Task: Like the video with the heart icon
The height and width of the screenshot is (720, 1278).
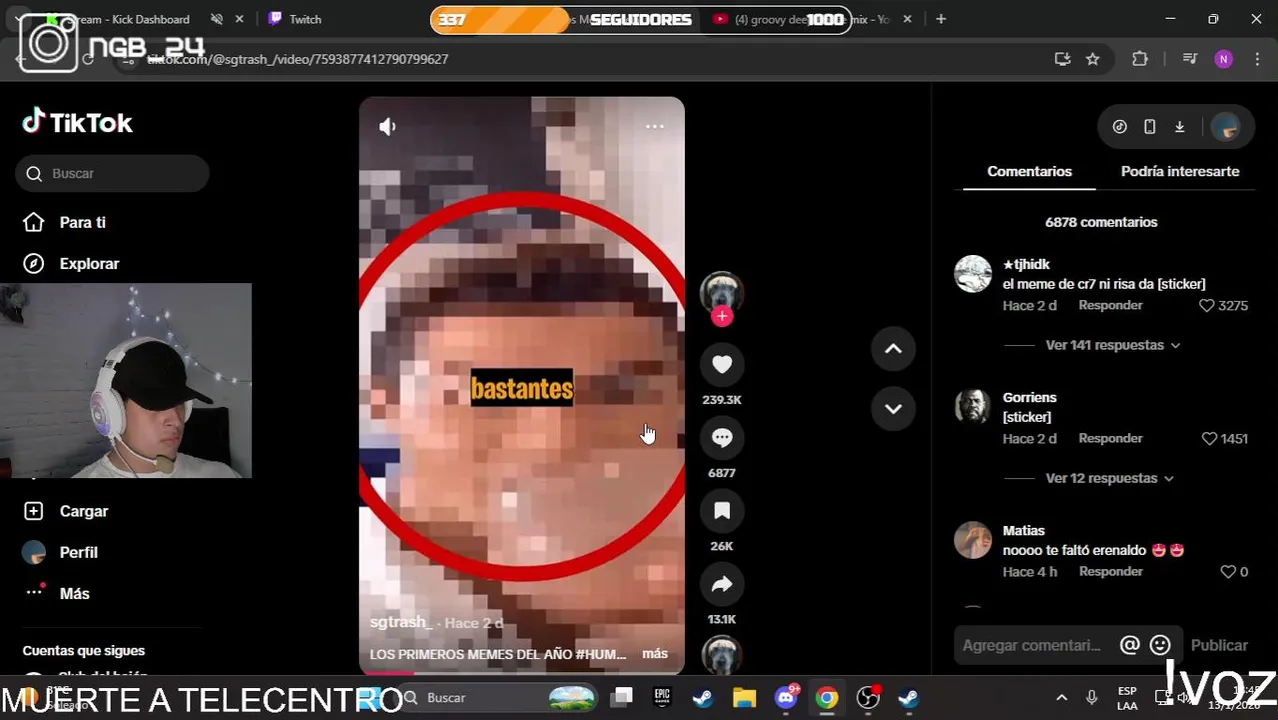Action: point(722,365)
